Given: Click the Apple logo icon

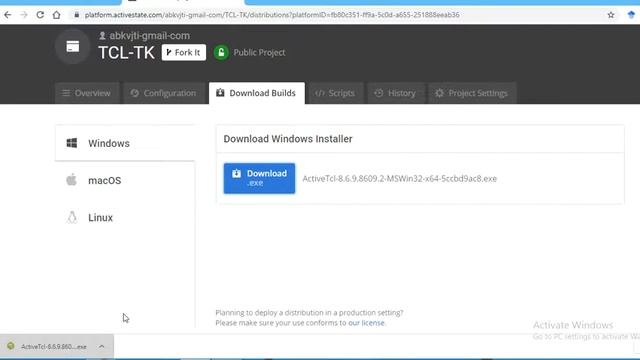Looking at the screenshot, I should 71,180.
